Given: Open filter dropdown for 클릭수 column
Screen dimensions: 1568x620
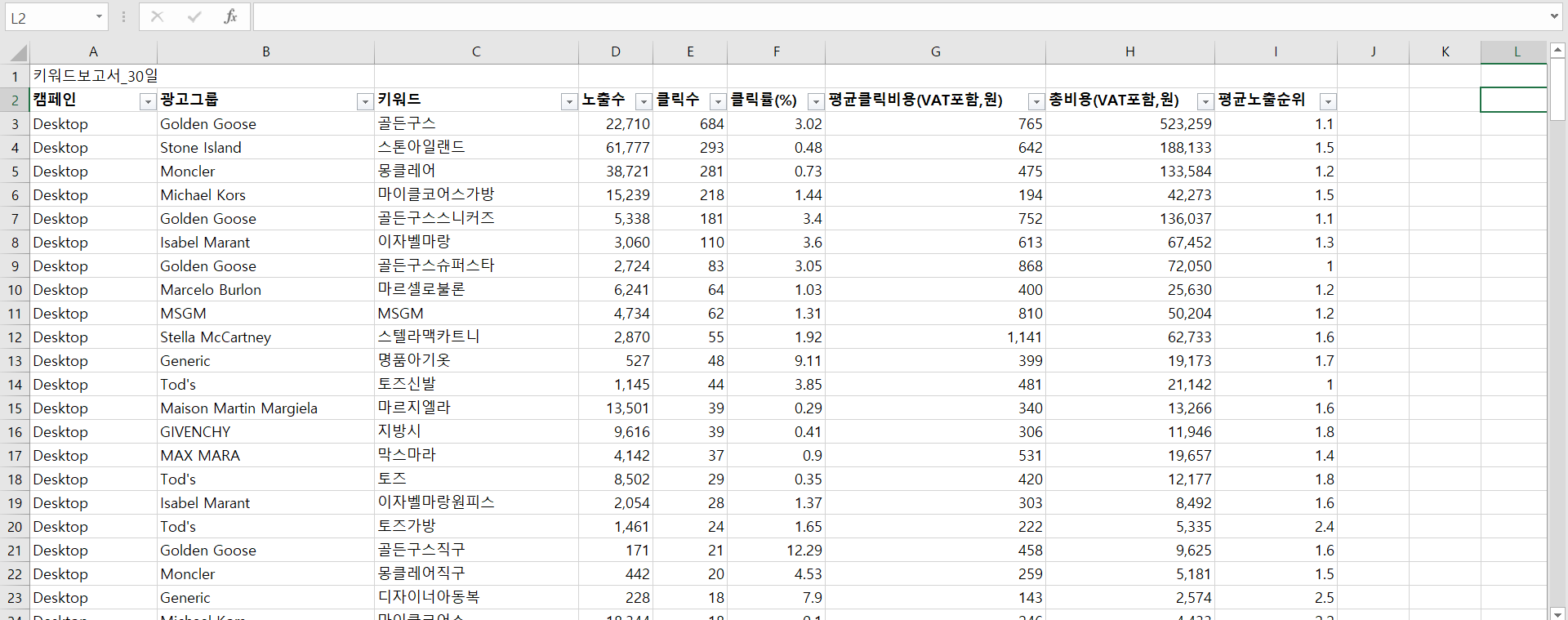Looking at the screenshot, I should click(718, 101).
